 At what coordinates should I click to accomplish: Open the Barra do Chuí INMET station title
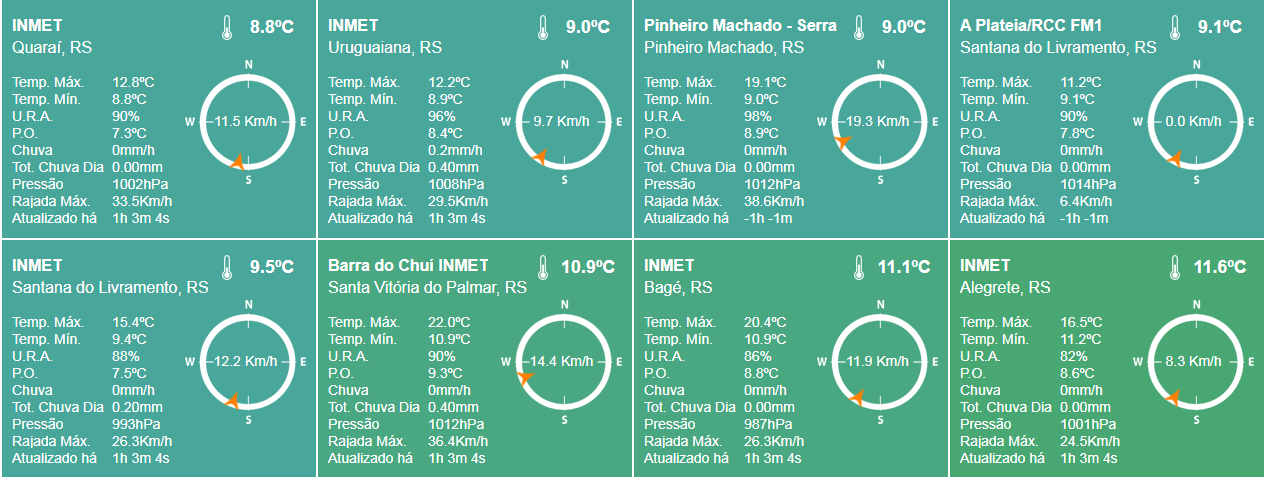(408, 265)
